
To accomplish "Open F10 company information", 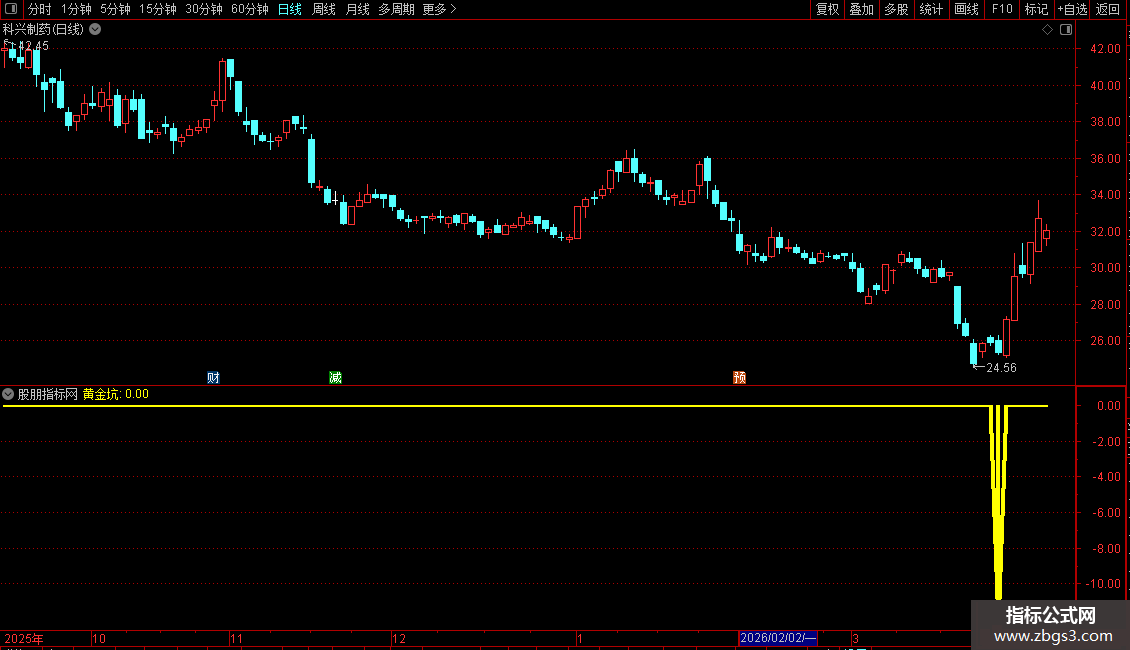I will 1002,9.
